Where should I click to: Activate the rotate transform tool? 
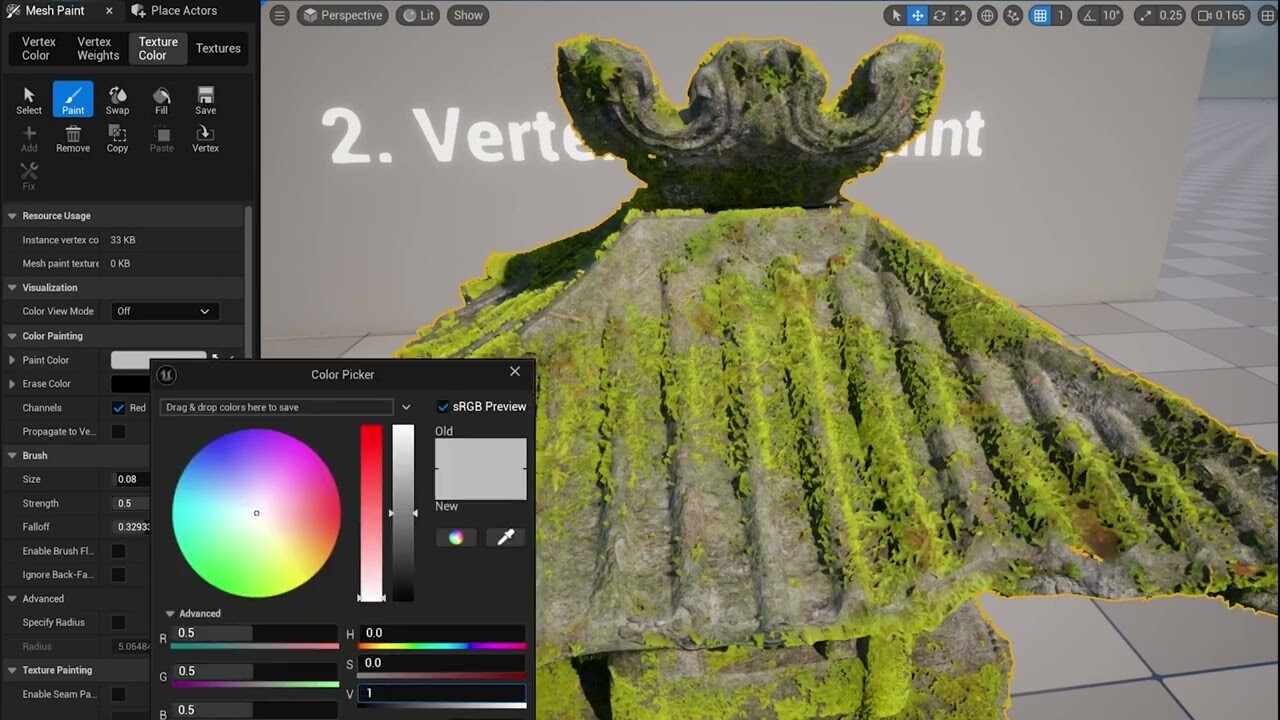click(938, 15)
